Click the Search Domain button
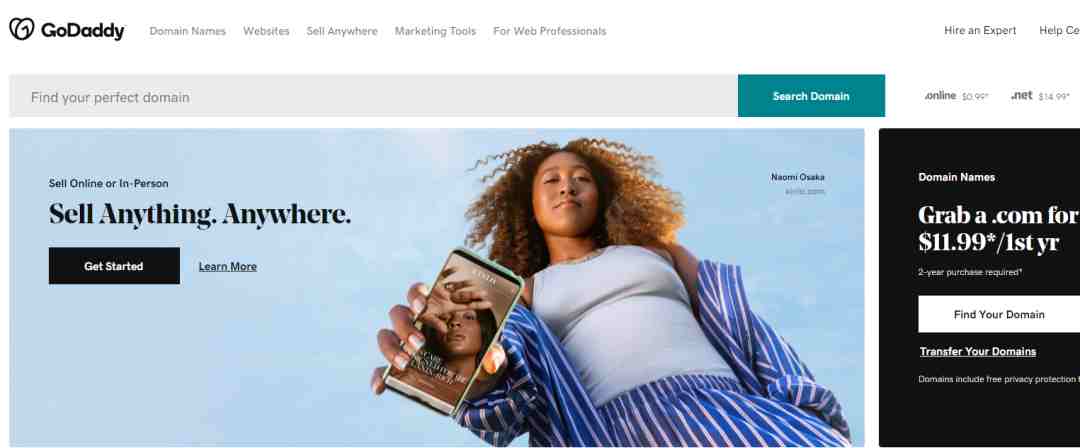This screenshot has width=1080, height=448. pyautogui.click(x=811, y=96)
